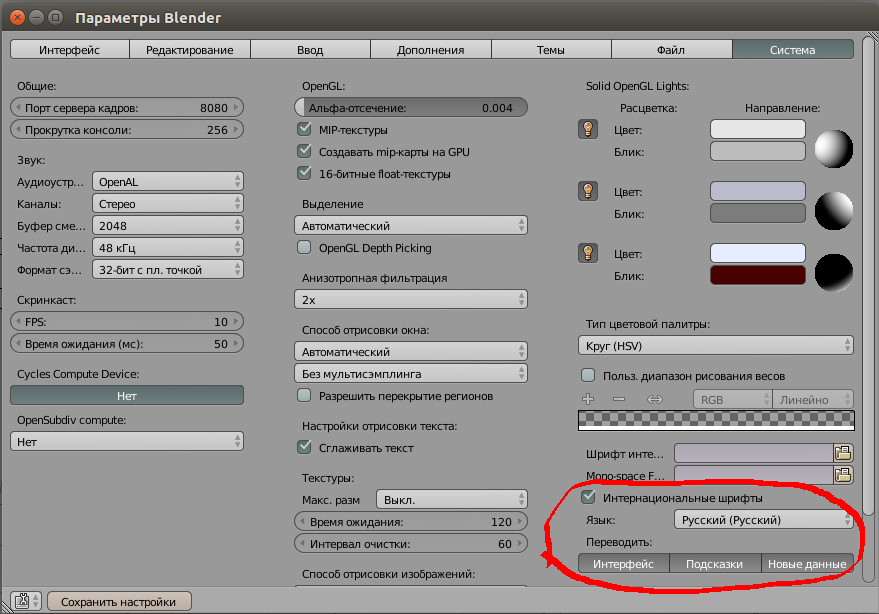Screen dimensions: 879x614
Task: Click first light Блик color swatch
Action: pos(757,151)
